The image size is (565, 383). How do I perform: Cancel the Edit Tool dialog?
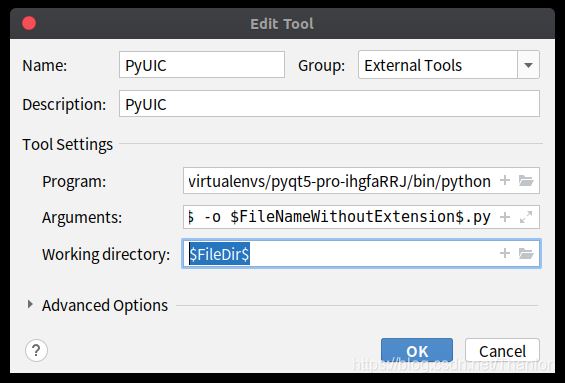(502, 351)
